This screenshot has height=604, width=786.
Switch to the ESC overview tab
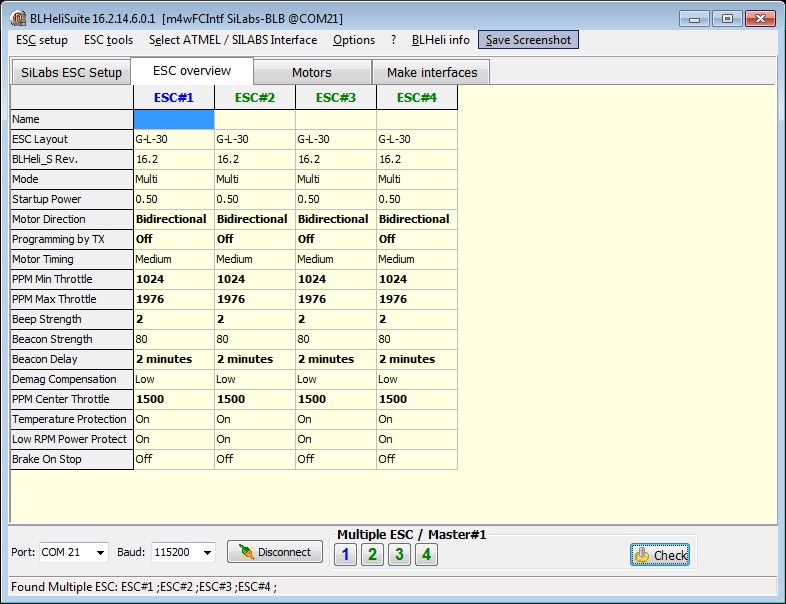click(192, 71)
